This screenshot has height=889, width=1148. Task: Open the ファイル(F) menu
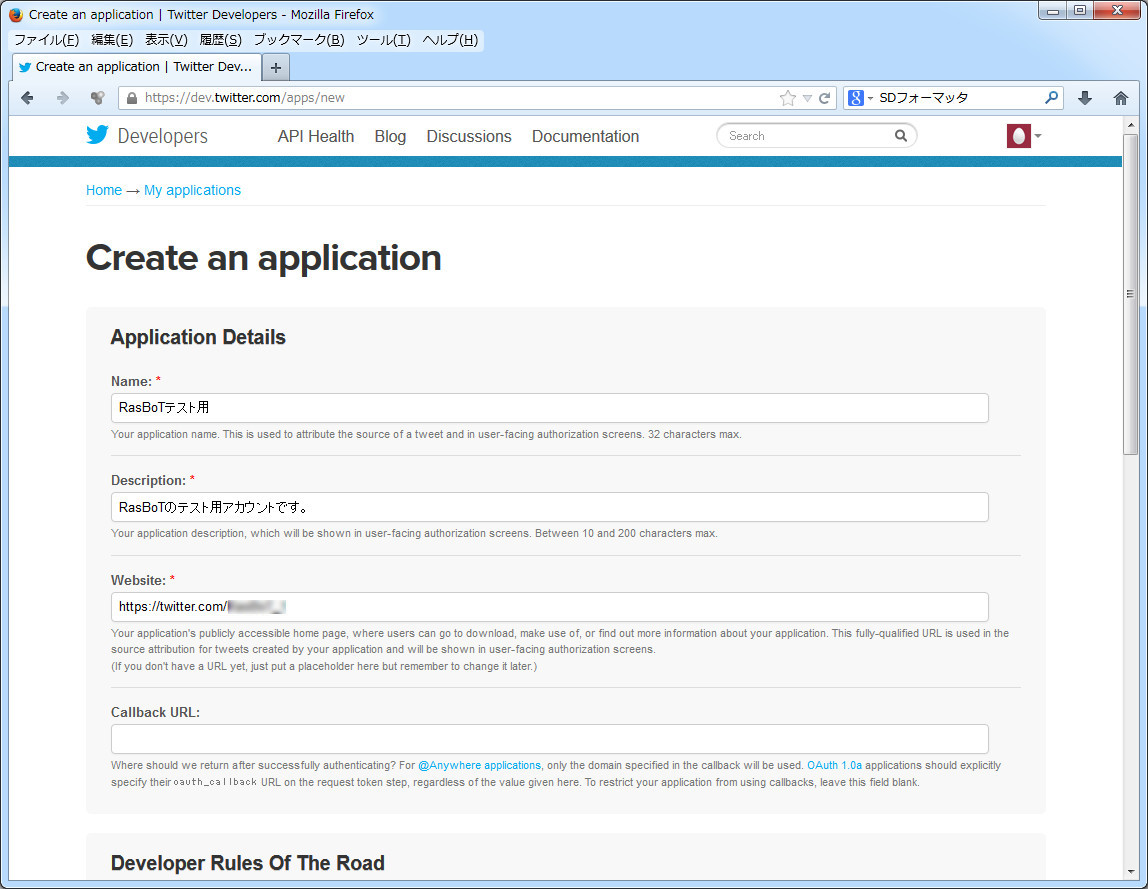46,40
